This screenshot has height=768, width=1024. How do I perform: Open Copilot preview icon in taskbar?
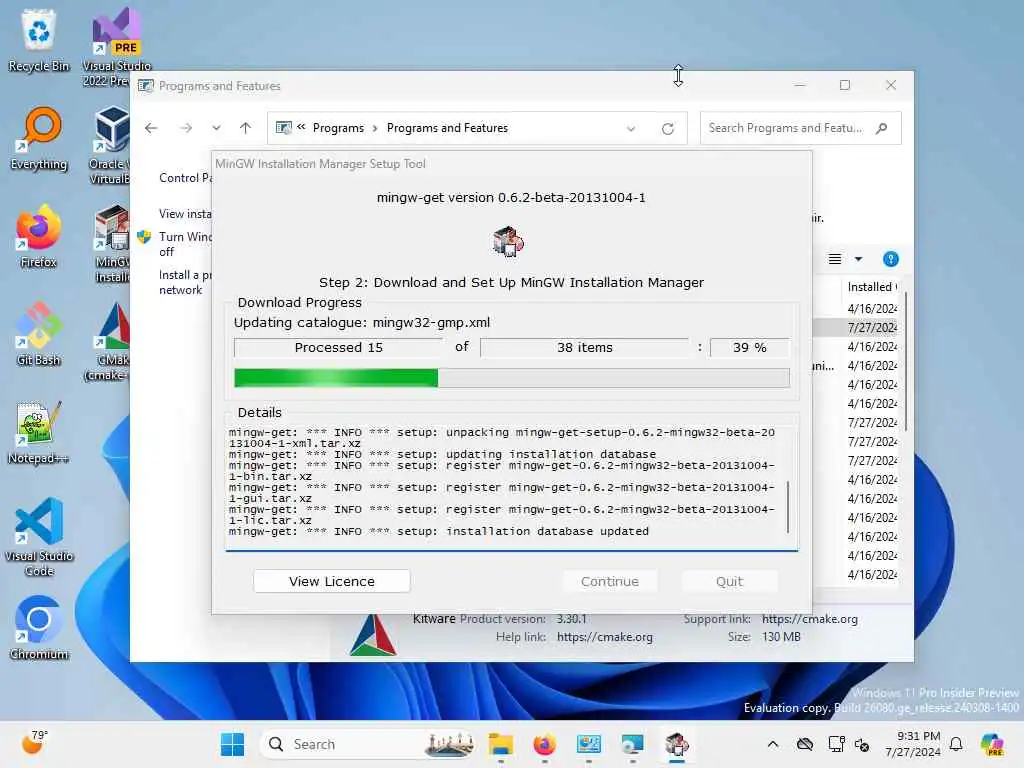[992, 744]
